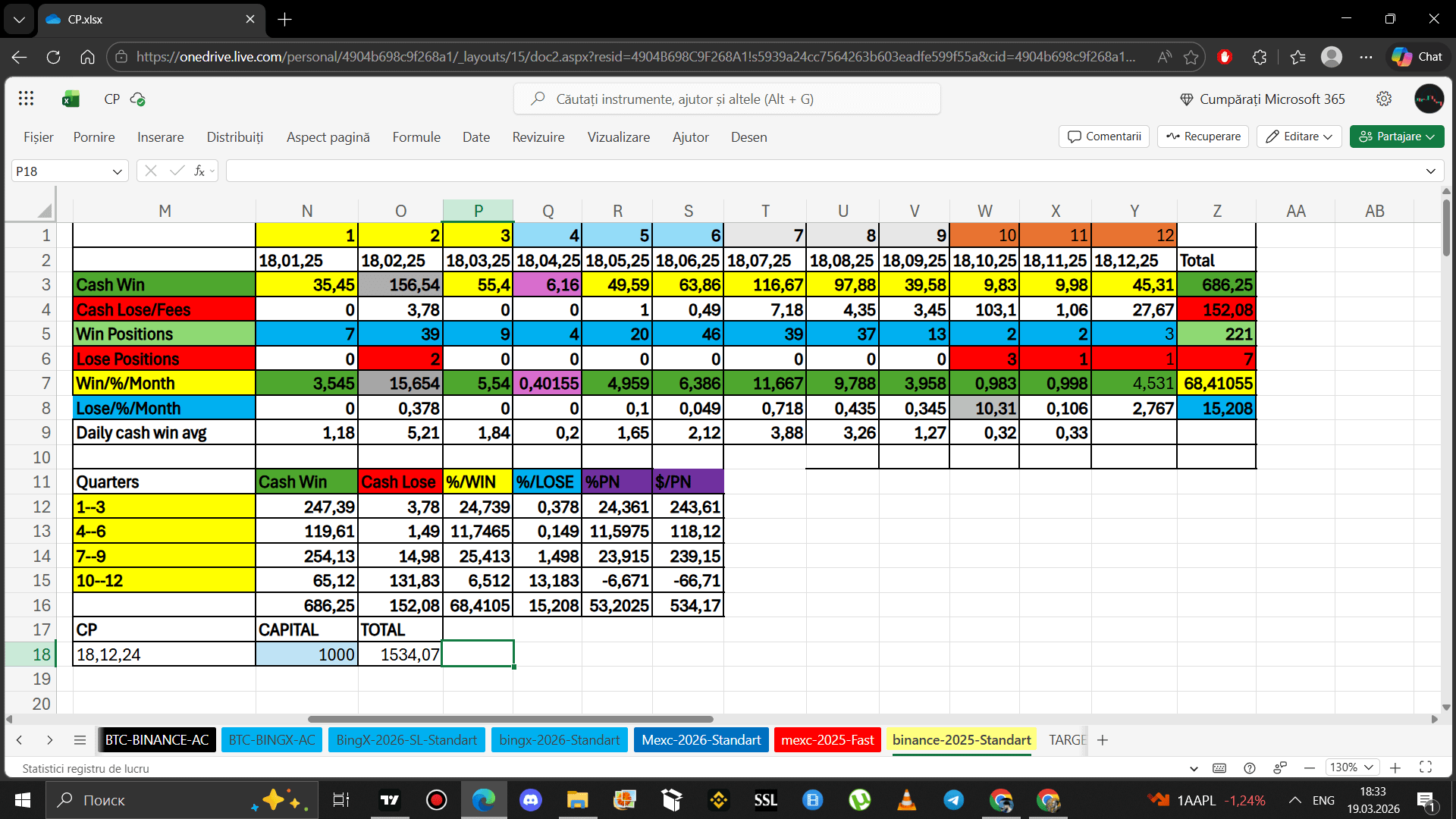Open the Microsoft 365 app launcher grid

click(x=26, y=99)
